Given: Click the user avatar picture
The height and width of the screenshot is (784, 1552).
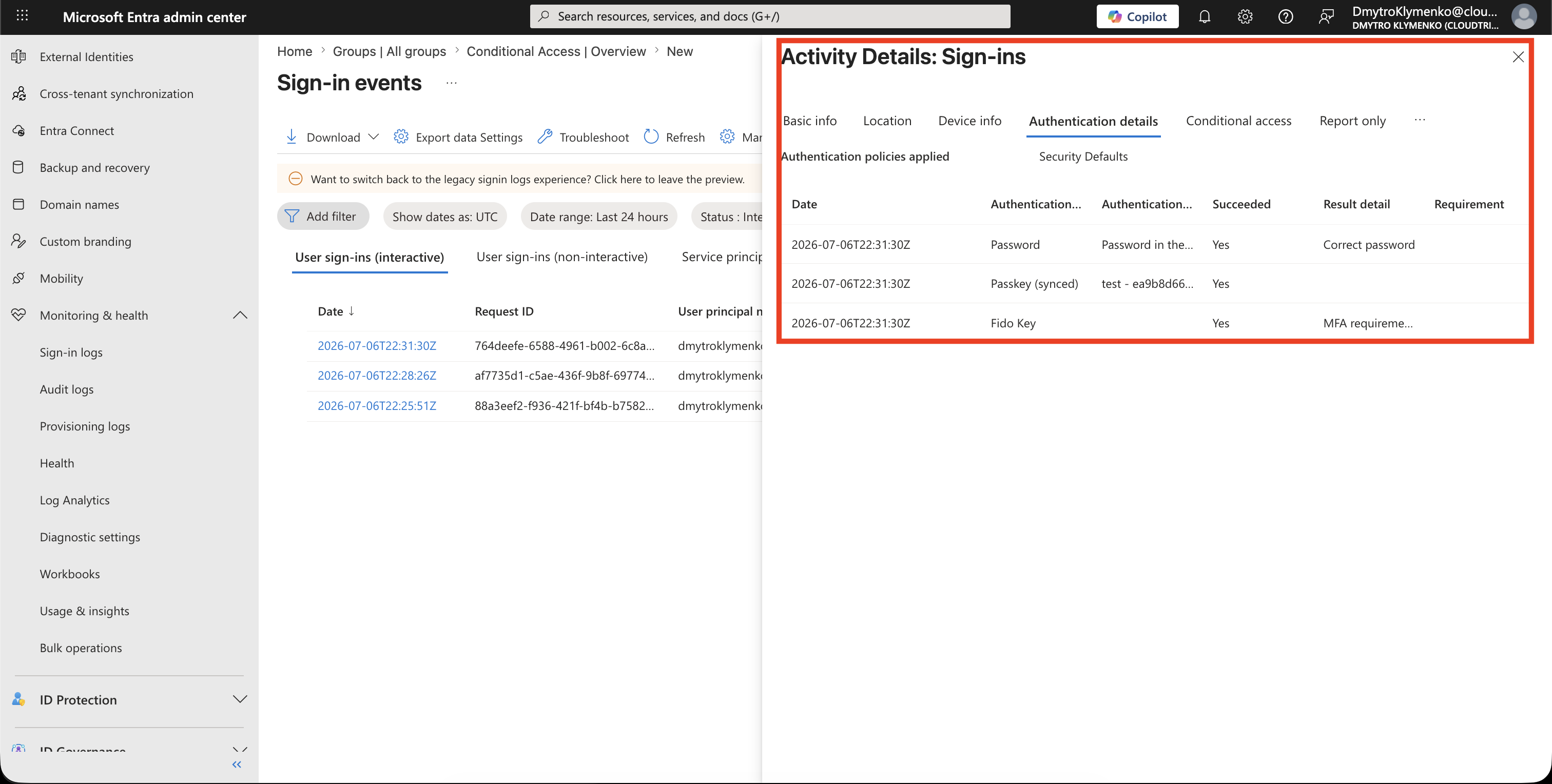Looking at the screenshot, I should [x=1524, y=17].
